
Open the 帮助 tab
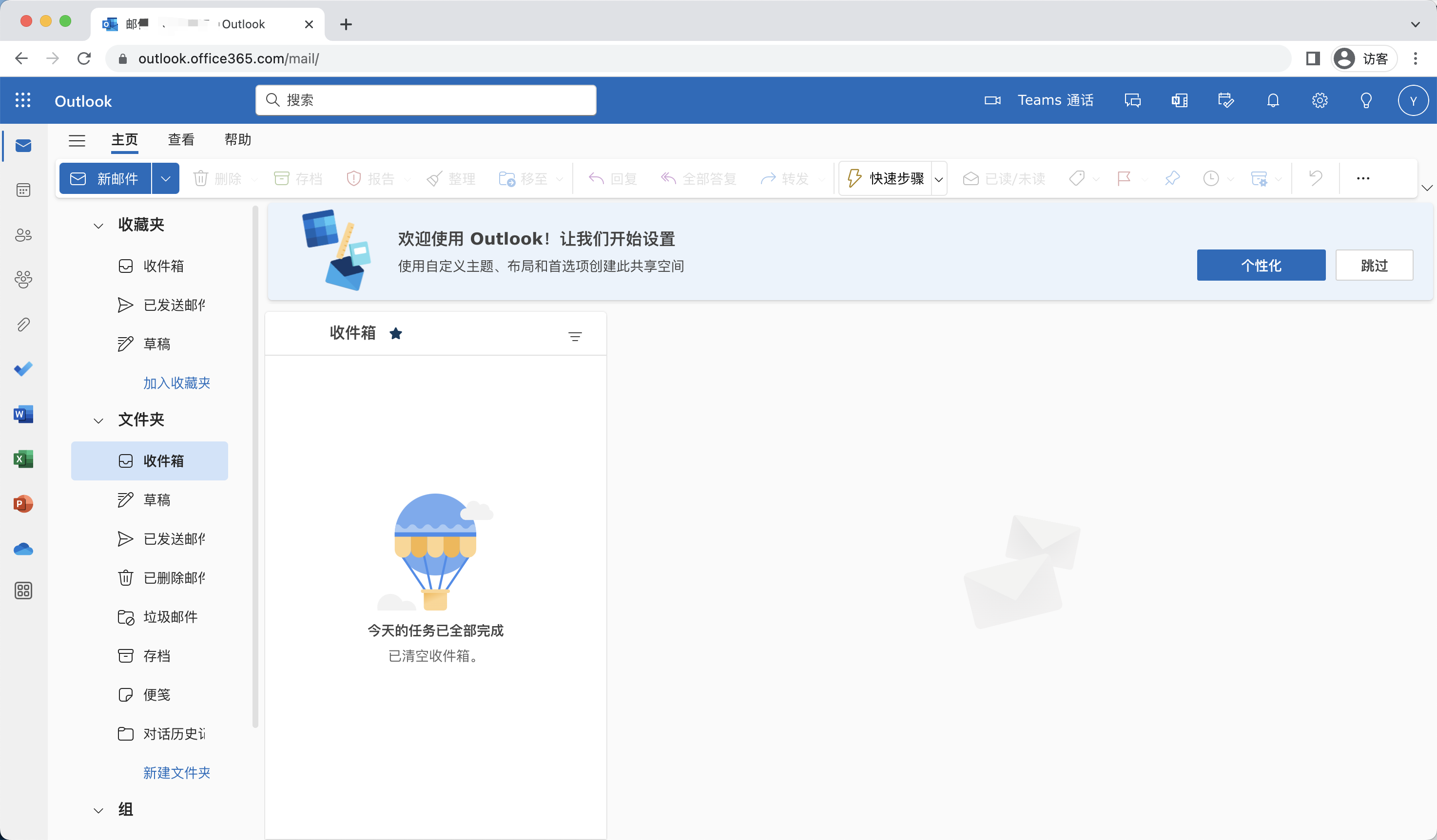pos(237,140)
